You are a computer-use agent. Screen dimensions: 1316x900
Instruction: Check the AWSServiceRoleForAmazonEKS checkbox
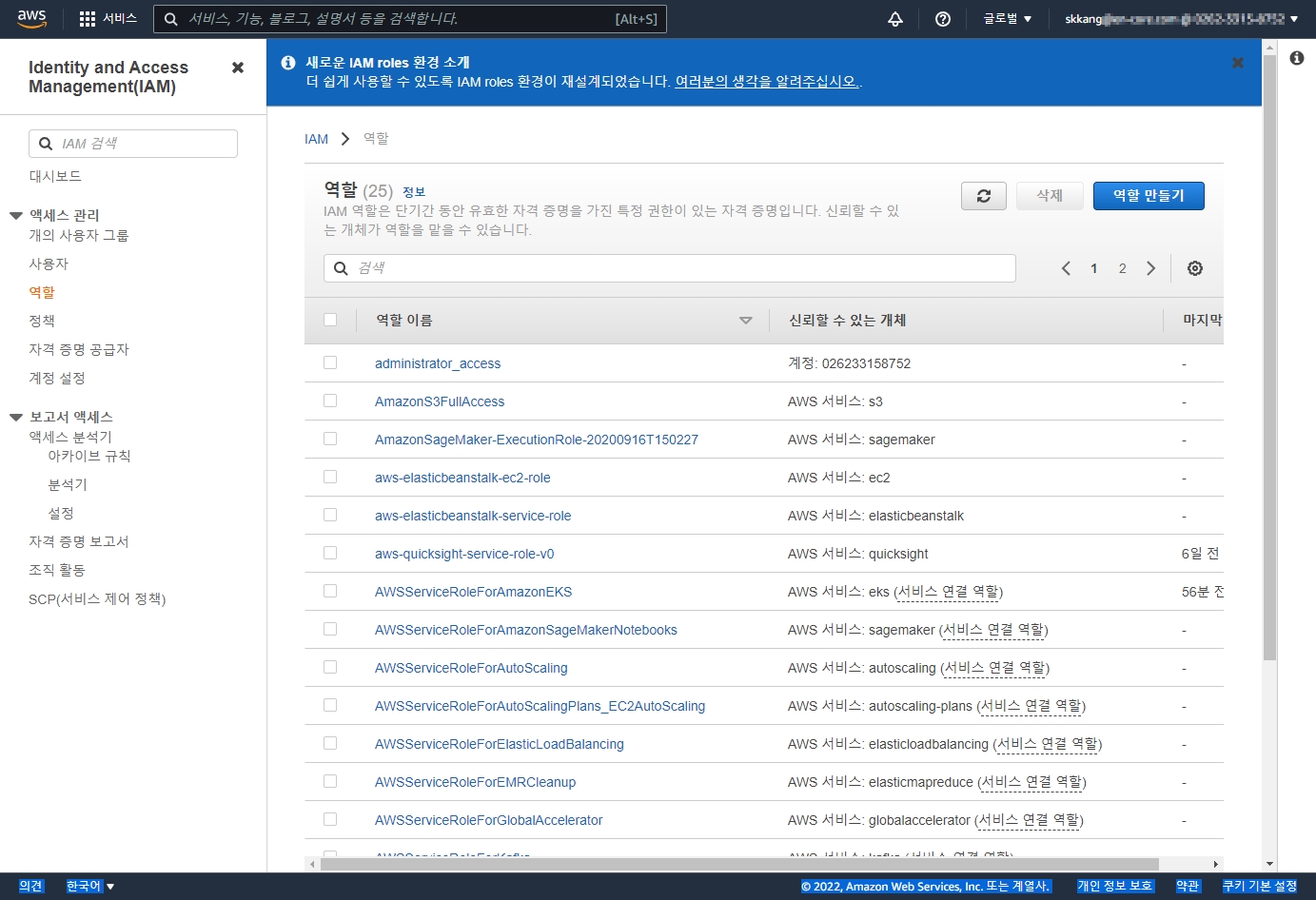[330, 591]
